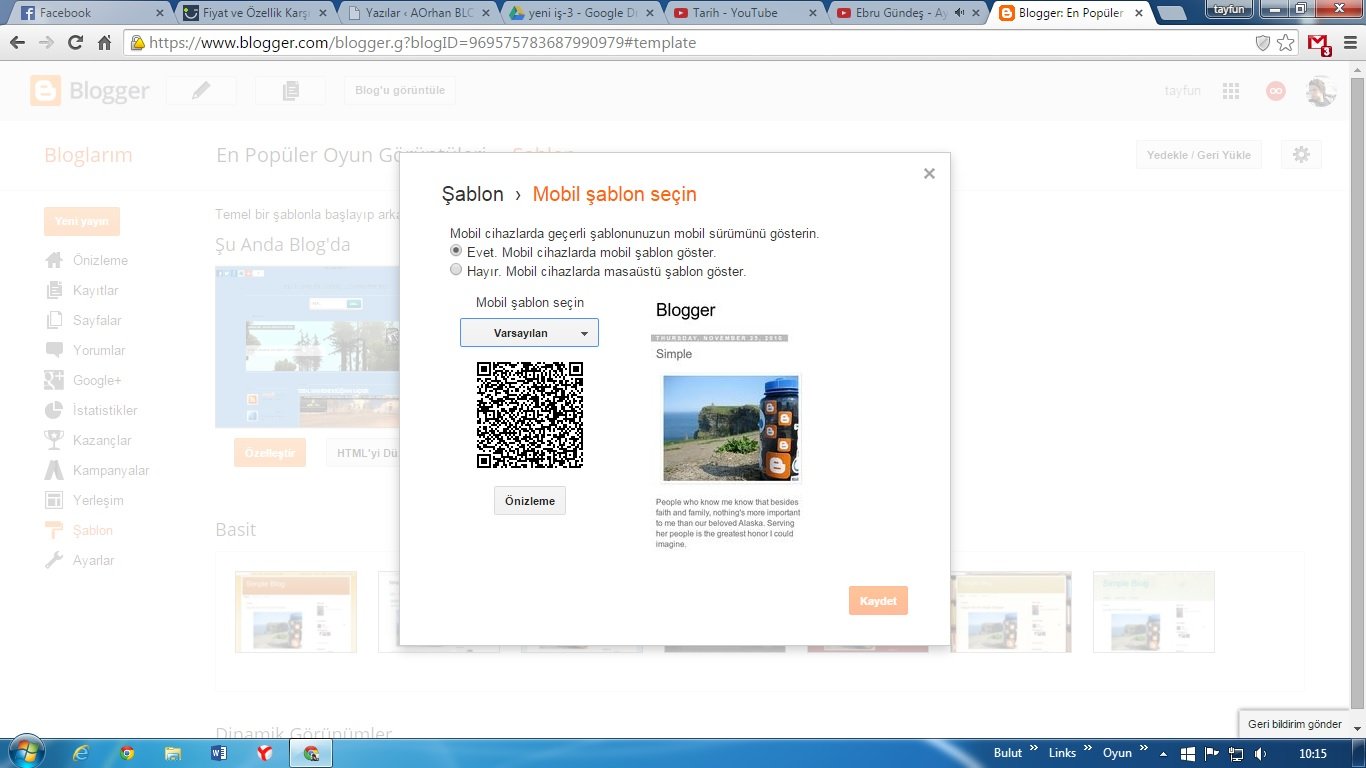Click the Özelleştir button
Viewport: 1366px width, 768px height.
coord(270,453)
